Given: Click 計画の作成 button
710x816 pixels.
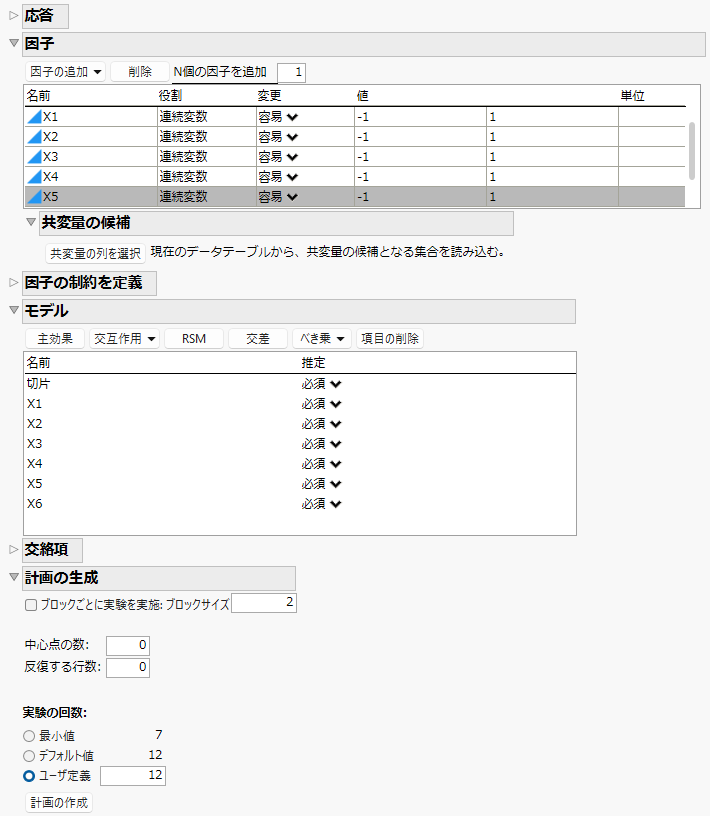Looking at the screenshot, I should (x=59, y=802).
